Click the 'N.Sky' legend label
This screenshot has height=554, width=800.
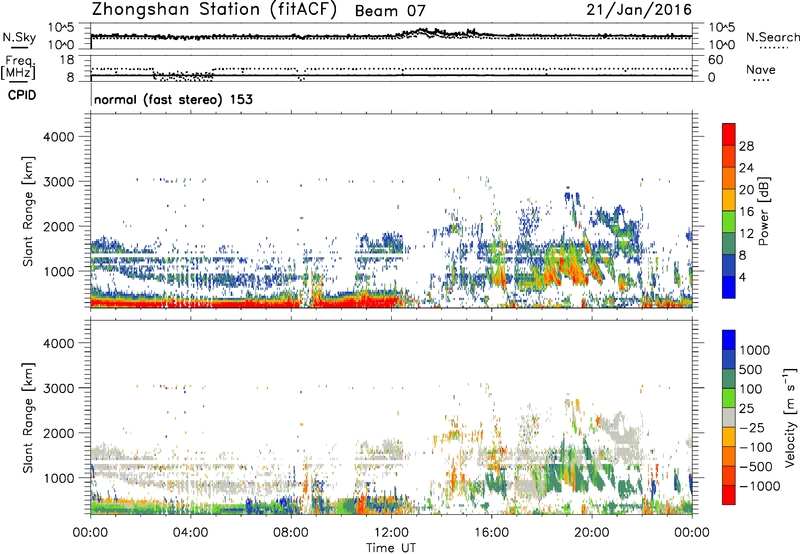click(19, 37)
